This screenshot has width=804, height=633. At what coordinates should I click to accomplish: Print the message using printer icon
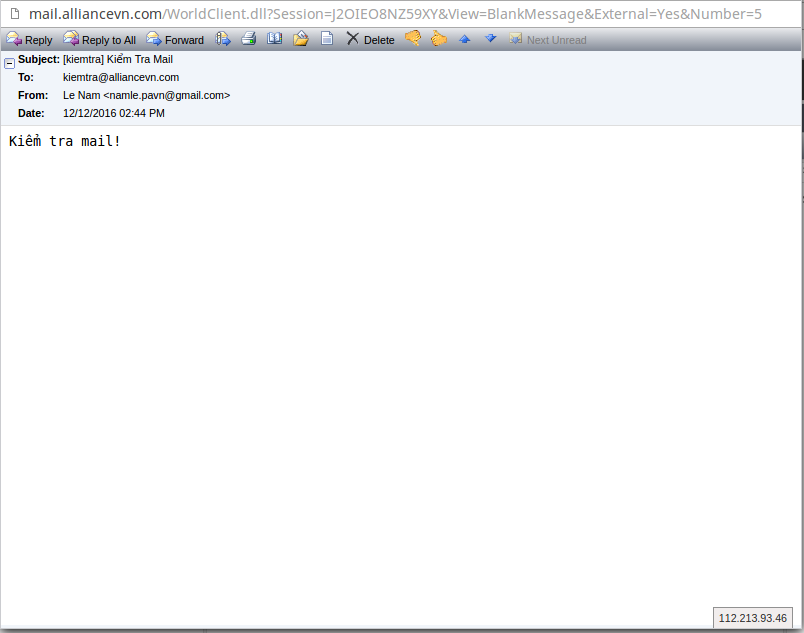pyautogui.click(x=249, y=39)
